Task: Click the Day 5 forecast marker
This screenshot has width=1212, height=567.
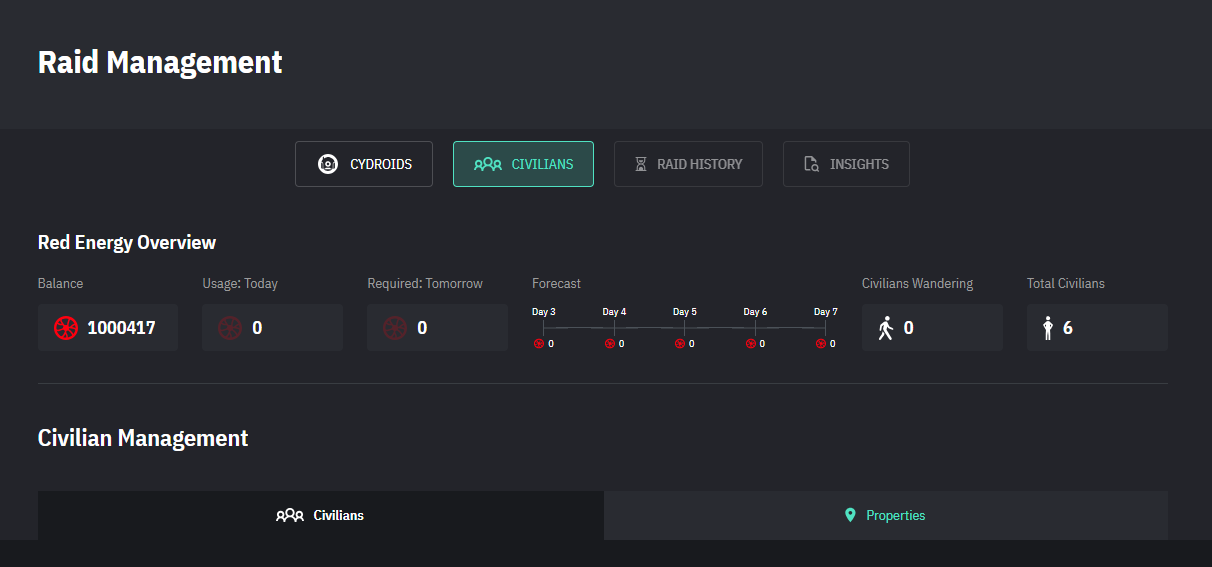Action: tap(685, 327)
